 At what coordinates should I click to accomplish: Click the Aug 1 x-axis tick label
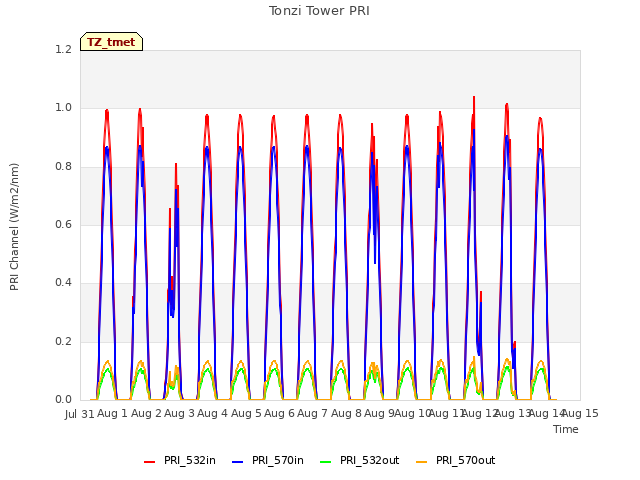(x=113, y=413)
